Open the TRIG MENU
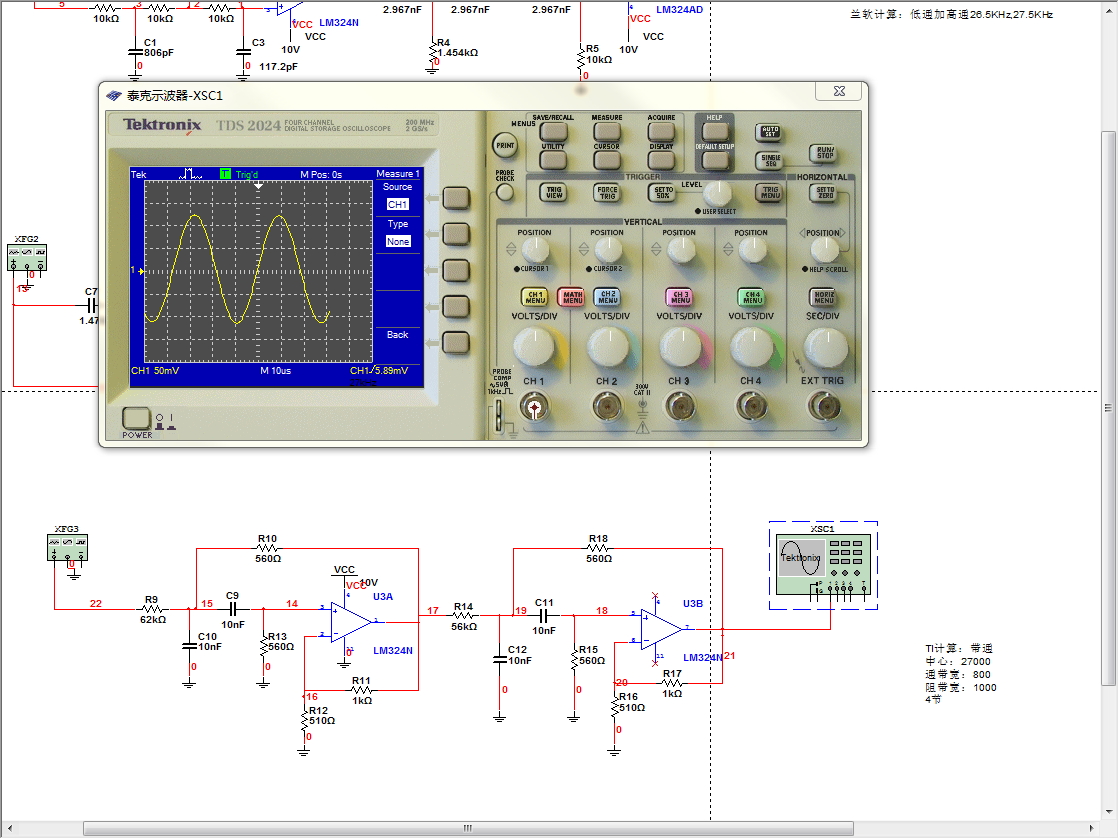 tap(769, 192)
